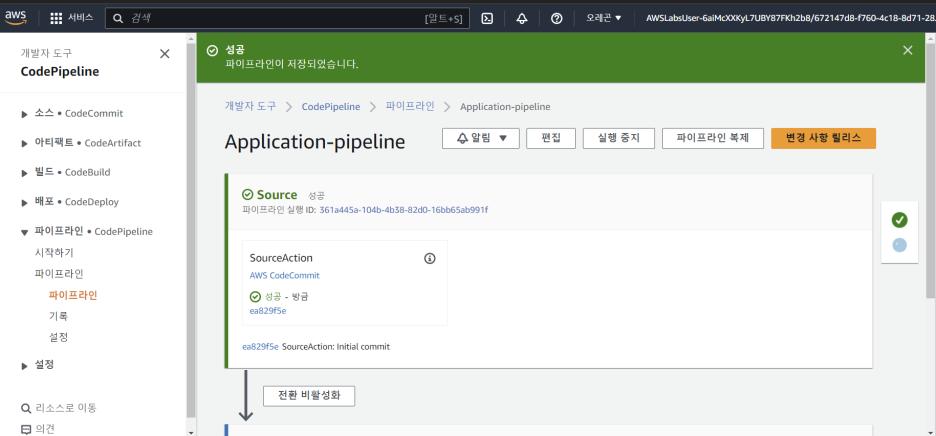Jump to the green check stage indicator
The width and height of the screenshot is (936, 436).
click(900, 220)
